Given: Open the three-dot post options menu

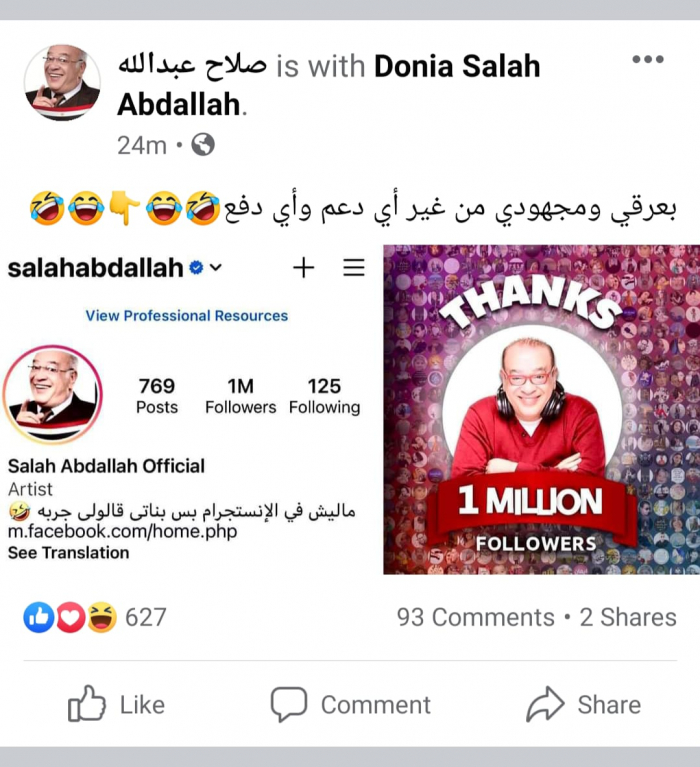Looking at the screenshot, I should [648, 59].
